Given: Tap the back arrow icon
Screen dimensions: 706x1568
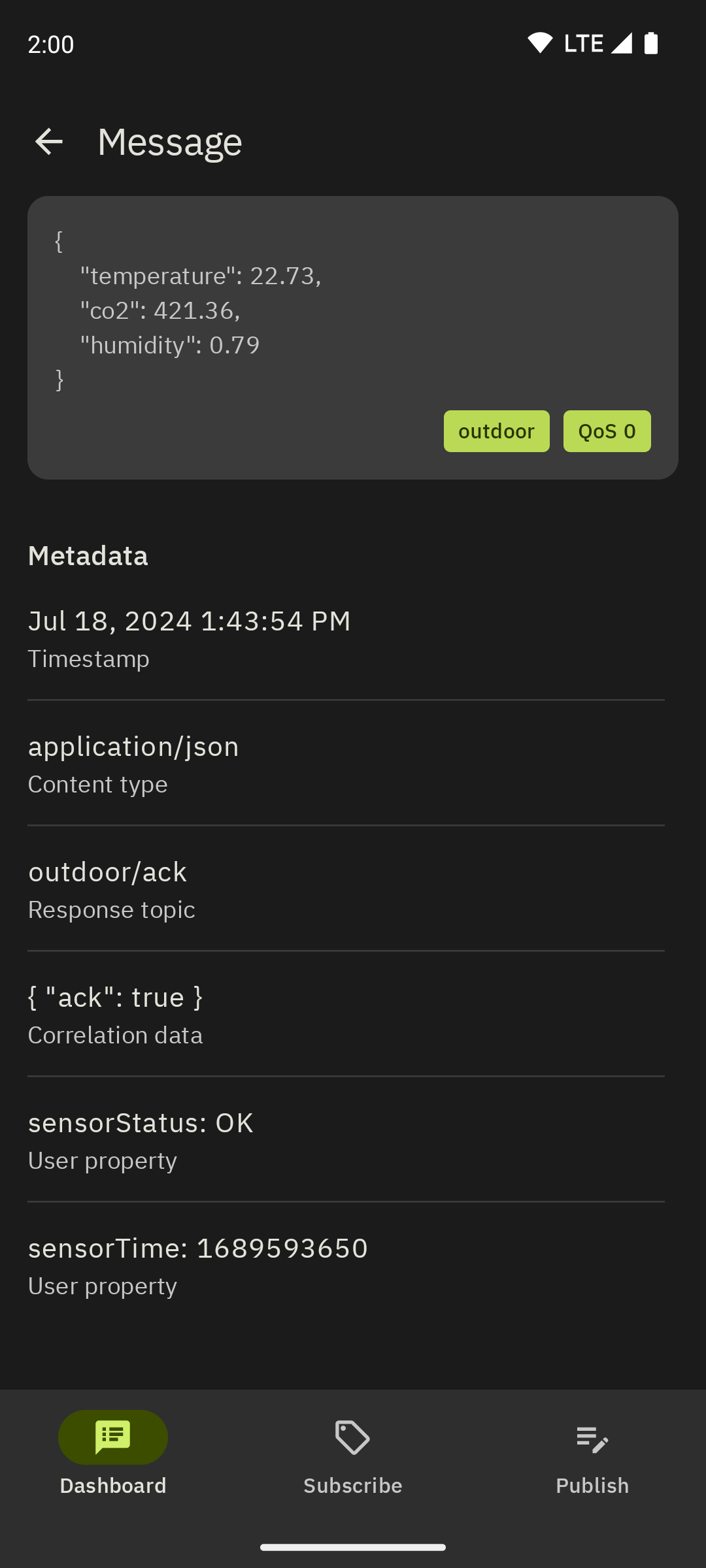Looking at the screenshot, I should click(x=49, y=142).
